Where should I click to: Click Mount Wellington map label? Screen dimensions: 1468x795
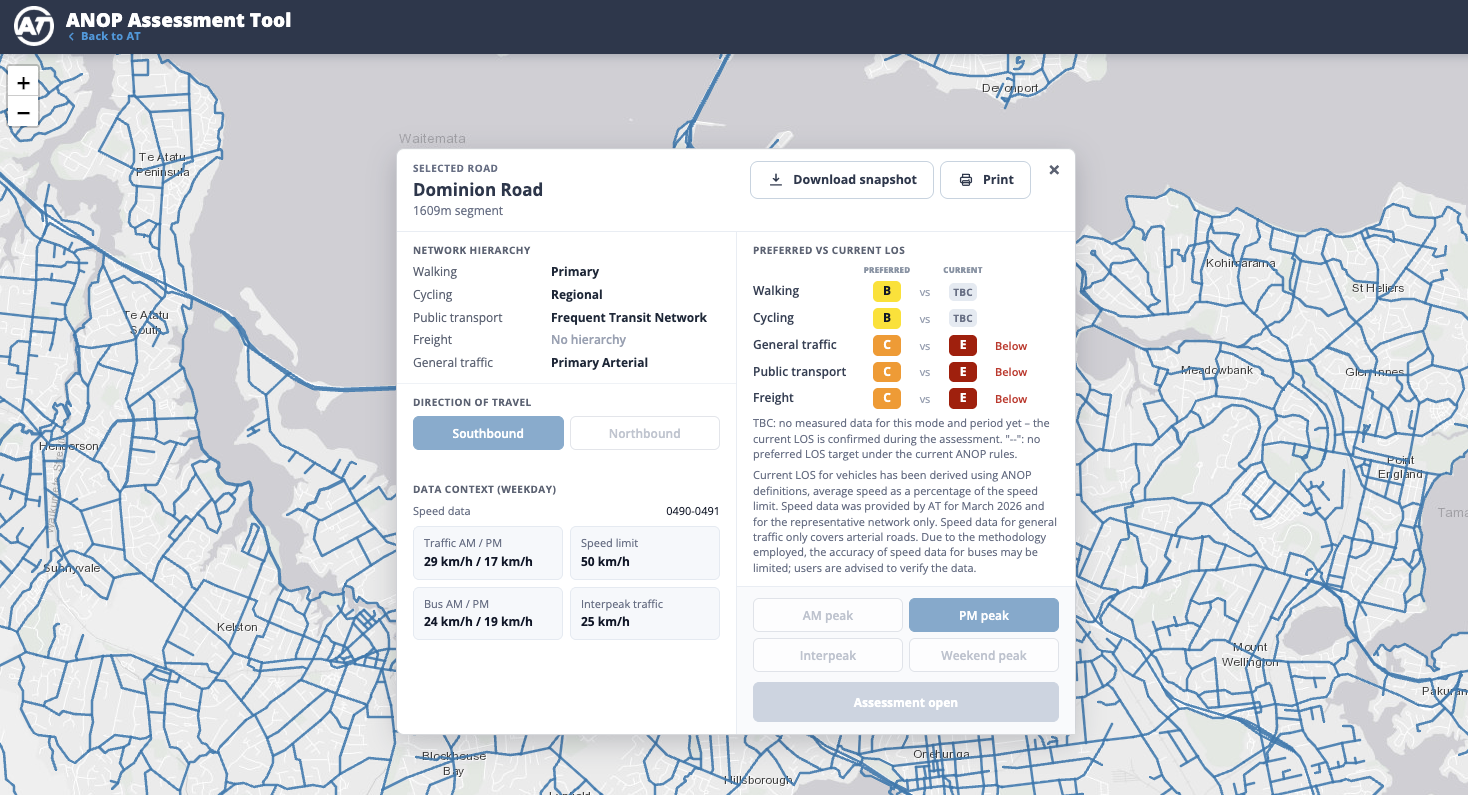click(x=1250, y=654)
